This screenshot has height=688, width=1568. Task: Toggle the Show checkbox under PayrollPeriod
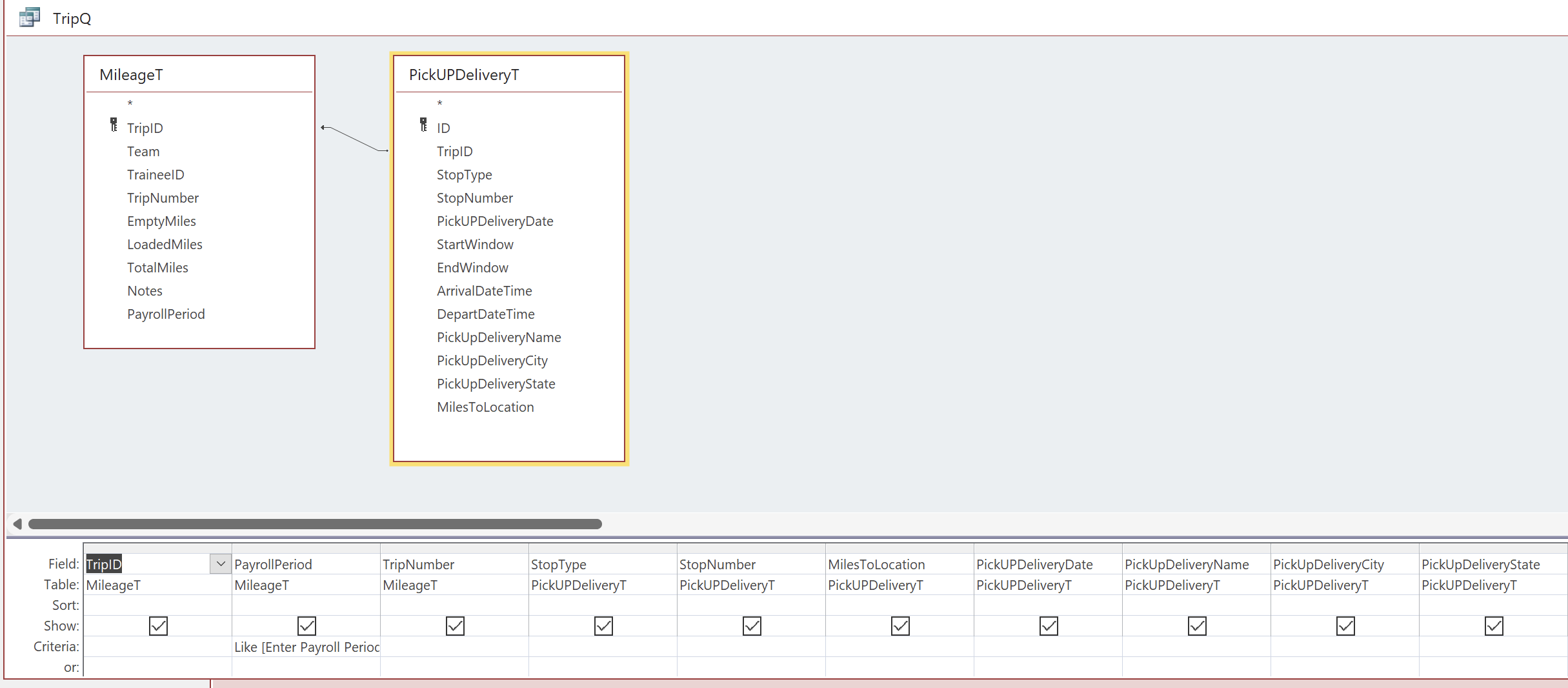click(307, 626)
